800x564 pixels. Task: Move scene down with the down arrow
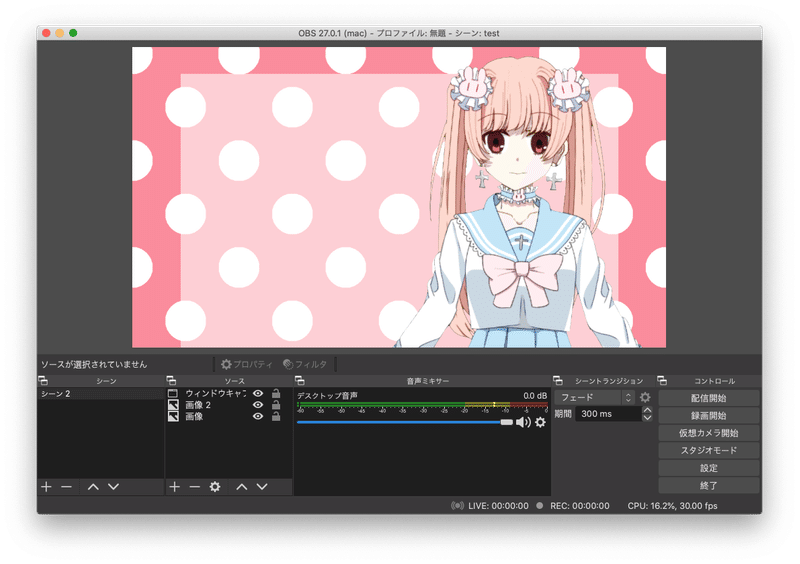[113, 487]
